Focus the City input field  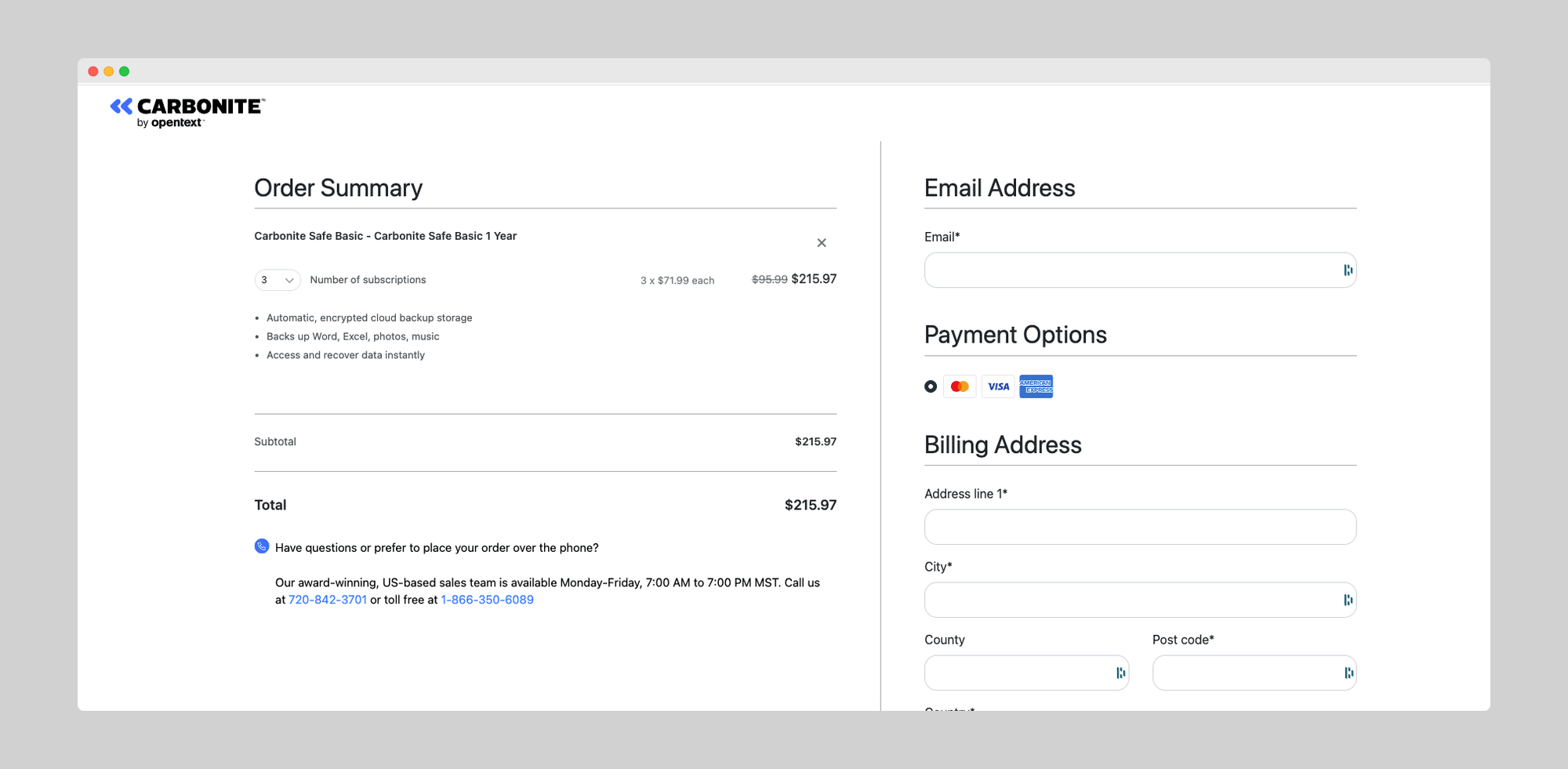click(x=1140, y=600)
